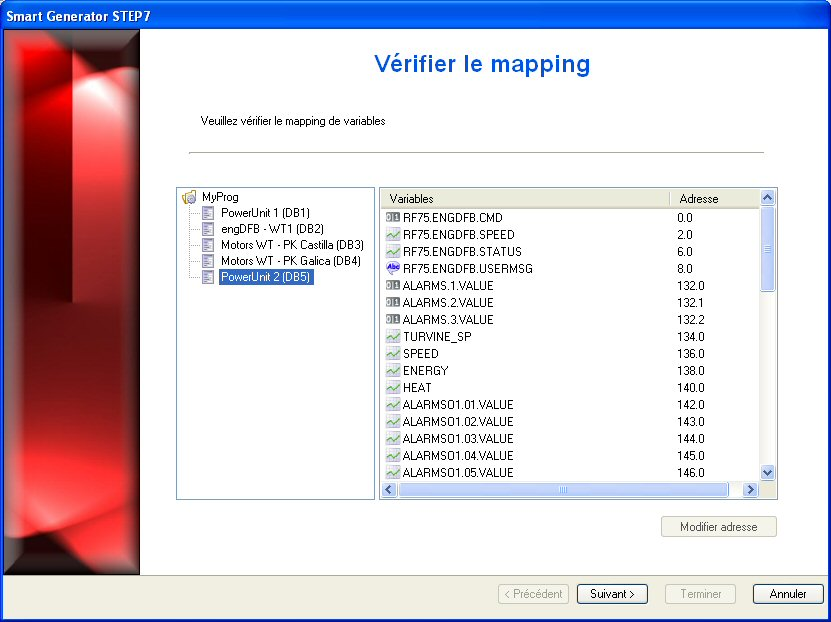Click the chart icon of TURVINE_SP
This screenshot has height=622, width=831.
pos(393,336)
